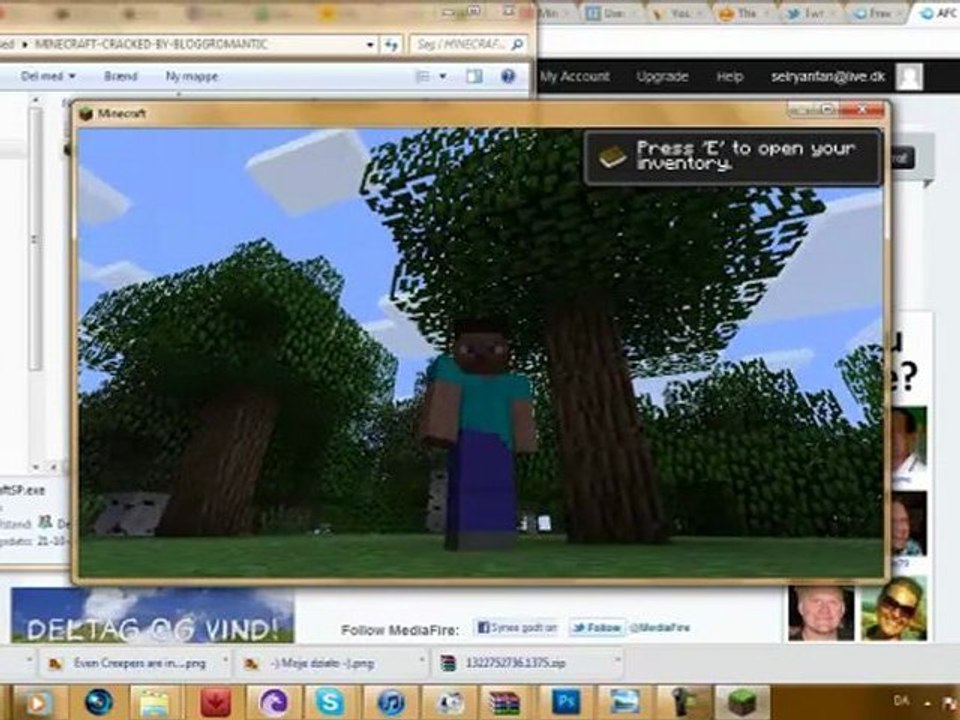Open the purple swirl app in taskbar
The height and width of the screenshot is (720, 960).
click(x=272, y=703)
